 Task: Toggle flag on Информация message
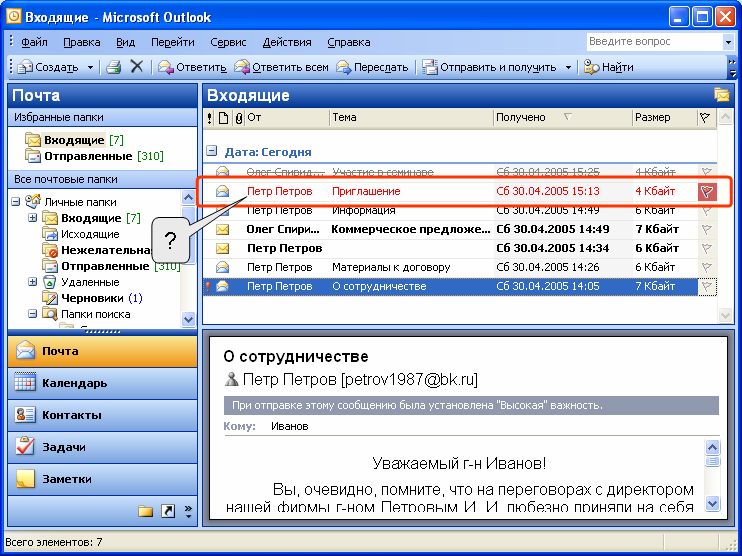[x=707, y=211]
